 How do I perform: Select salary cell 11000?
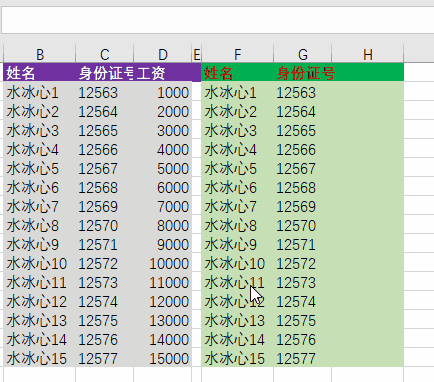tap(163, 282)
